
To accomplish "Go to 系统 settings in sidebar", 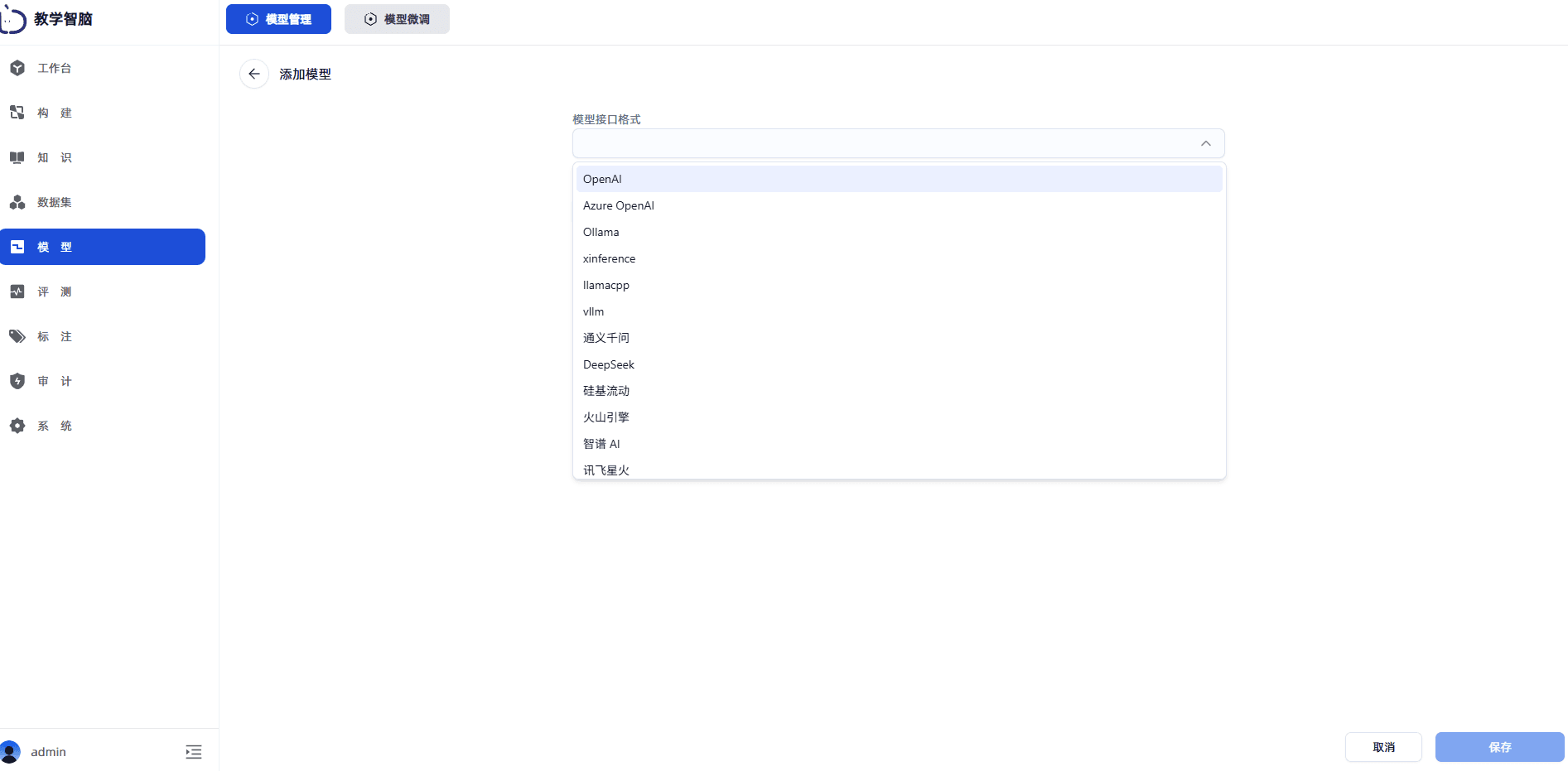I will click(103, 426).
